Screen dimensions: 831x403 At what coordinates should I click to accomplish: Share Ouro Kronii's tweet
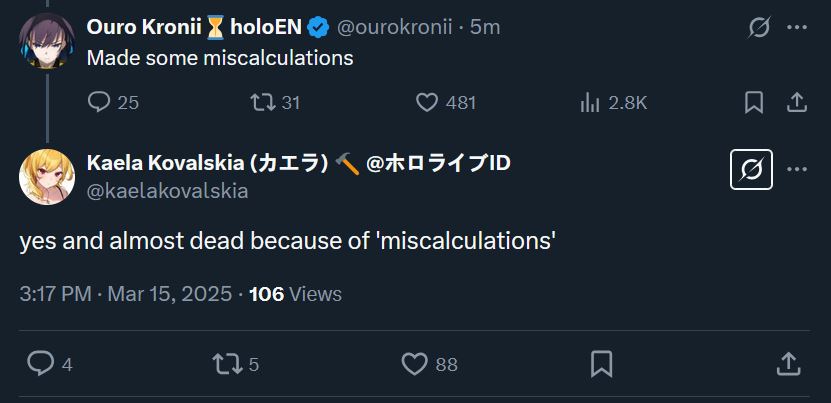click(x=797, y=102)
